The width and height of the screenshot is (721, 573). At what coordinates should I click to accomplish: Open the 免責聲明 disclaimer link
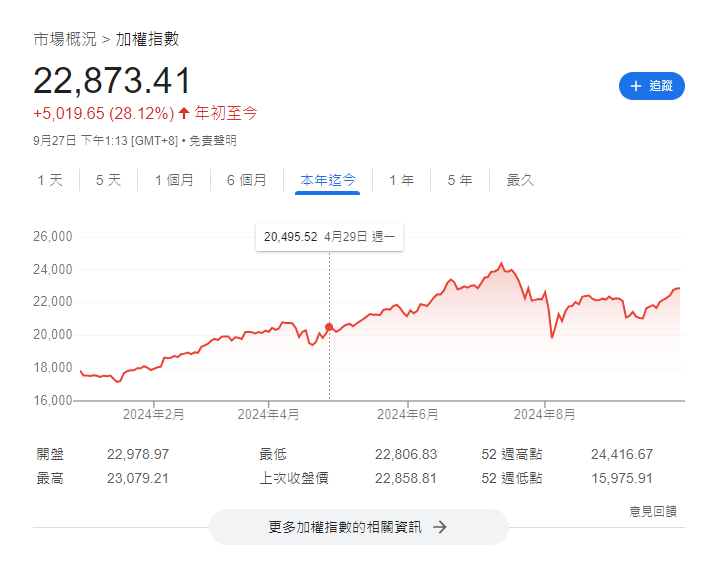pos(213,141)
